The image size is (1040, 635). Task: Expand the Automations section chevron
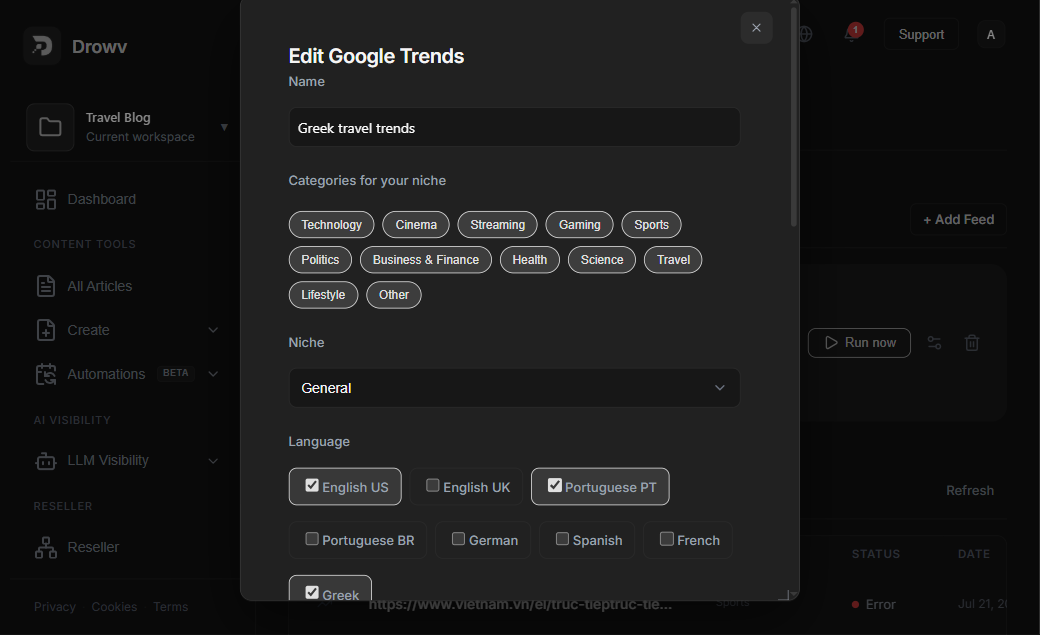click(x=213, y=374)
